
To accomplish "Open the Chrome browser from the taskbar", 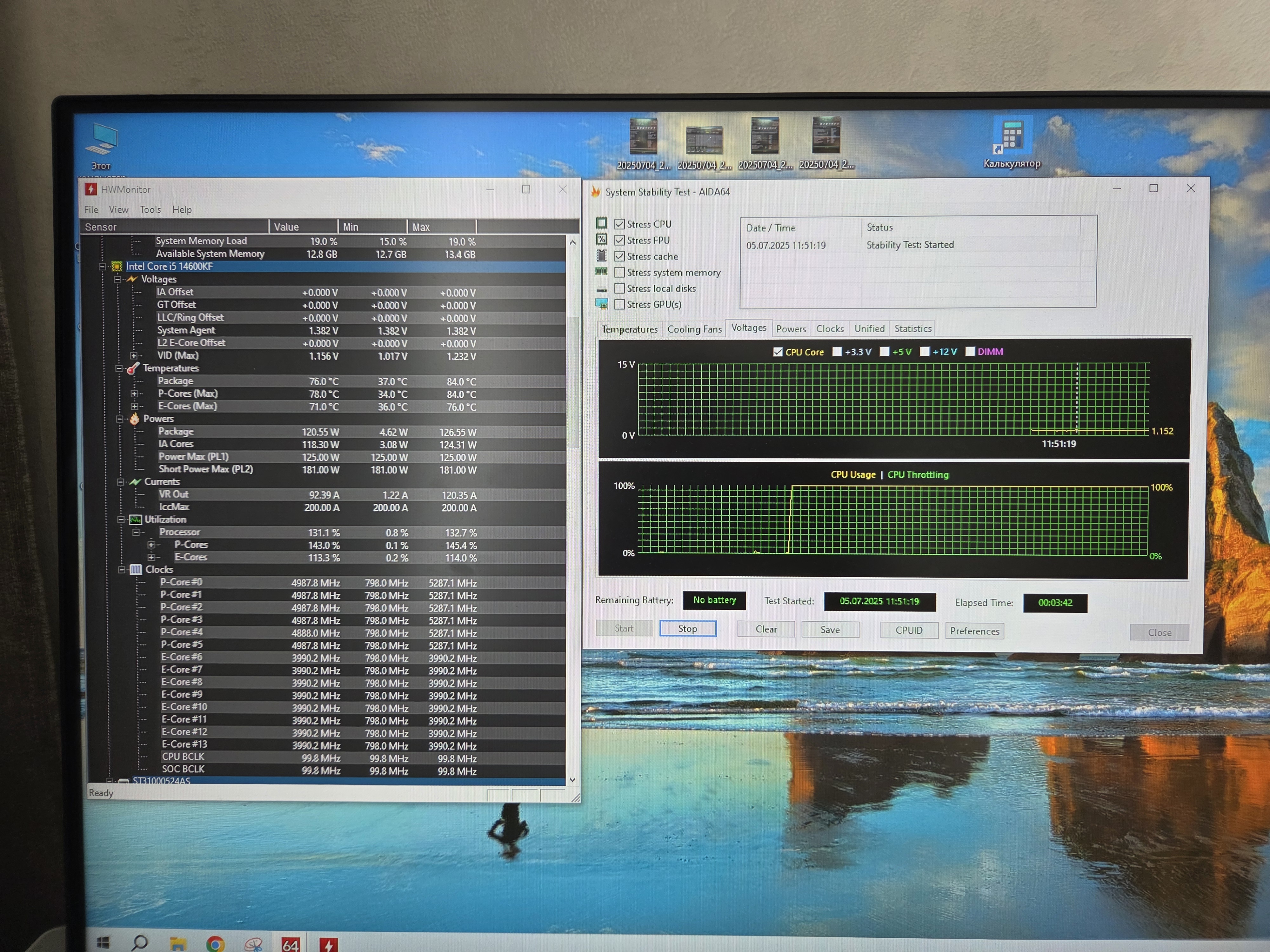I will coord(215,943).
